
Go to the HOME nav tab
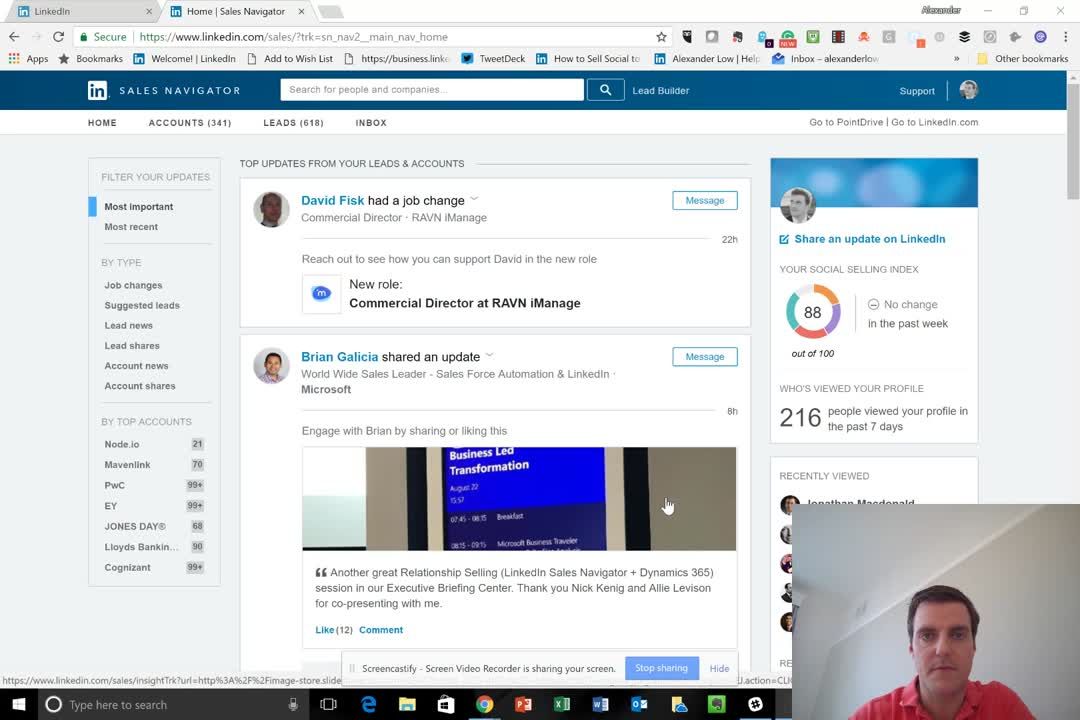pyautogui.click(x=102, y=123)
